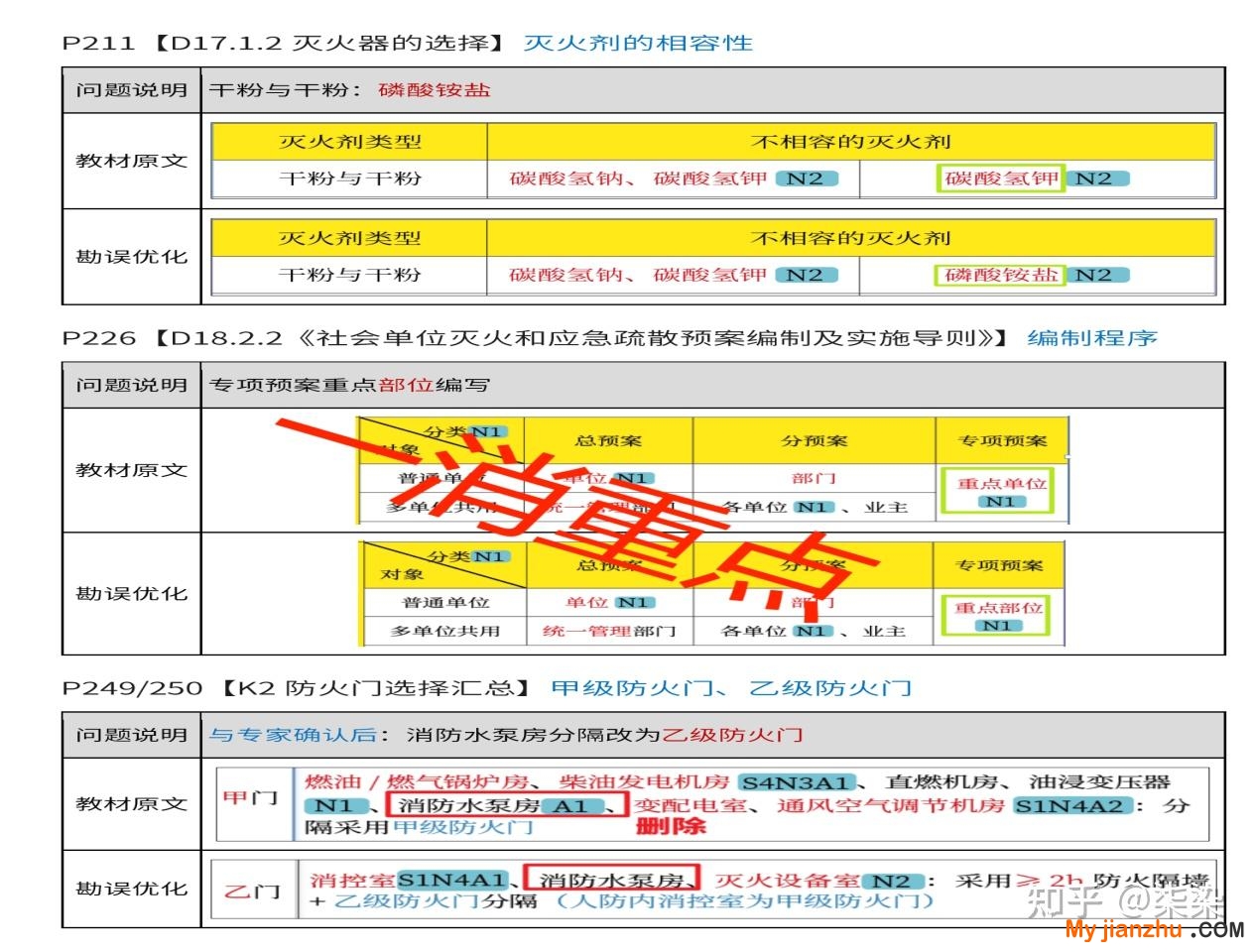Click '对象' label in the 勘误优化 table header
The height and width of the screenshot is (952, 1257).
click(402, 575)
